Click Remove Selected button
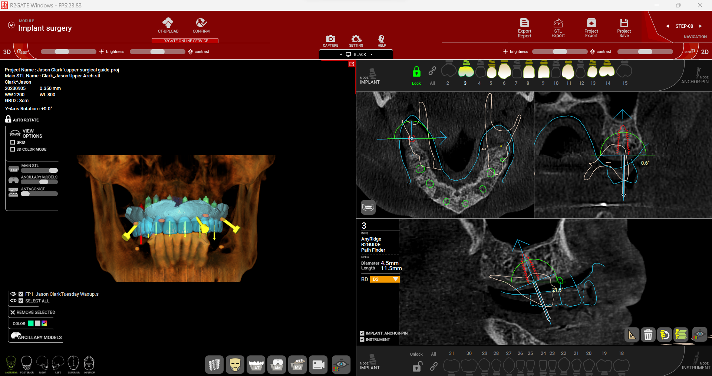The image size is (712, 376). point(33,312)
